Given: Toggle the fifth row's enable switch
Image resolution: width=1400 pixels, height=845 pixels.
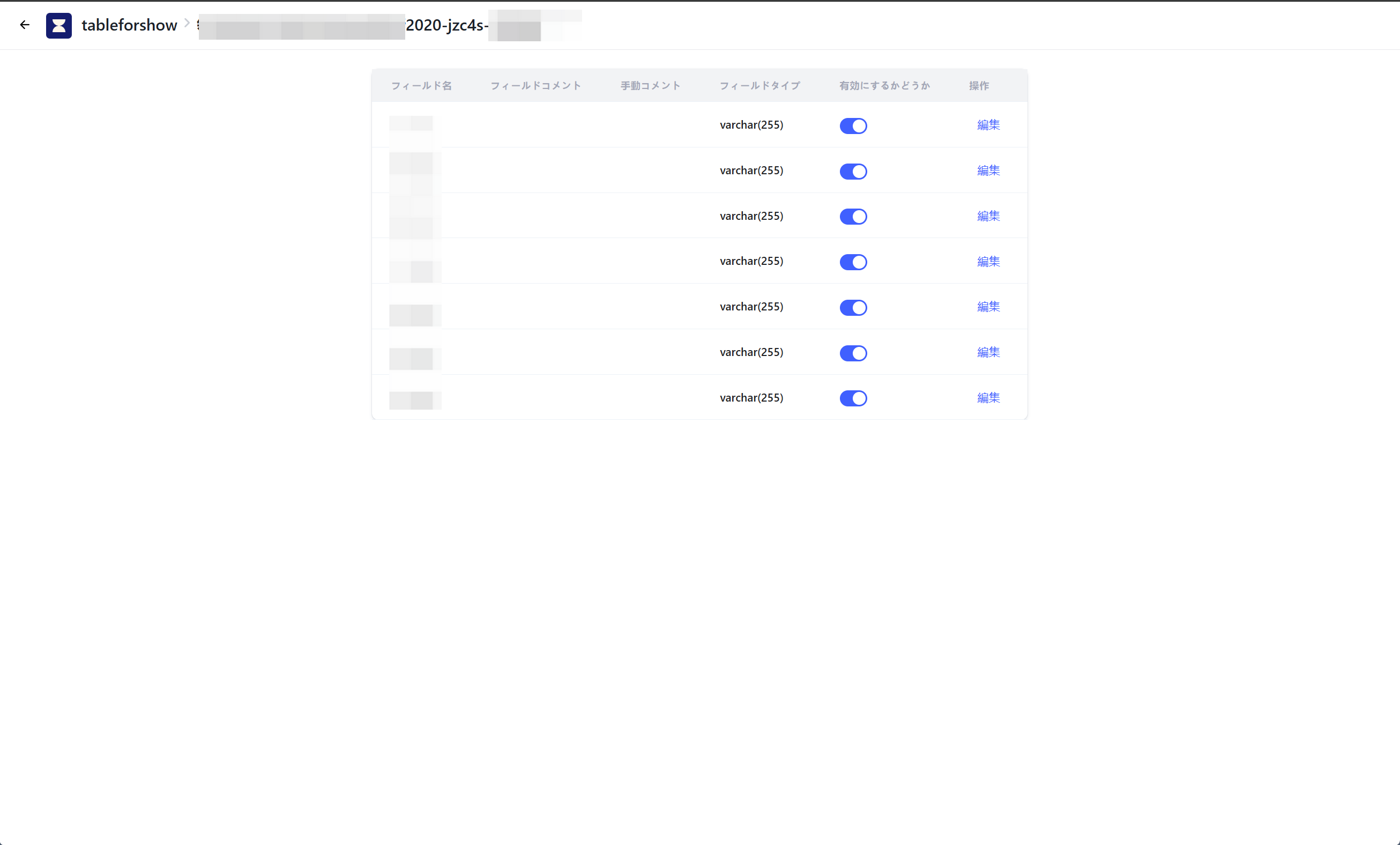Looking at the screenshot, I should (853, 307).
